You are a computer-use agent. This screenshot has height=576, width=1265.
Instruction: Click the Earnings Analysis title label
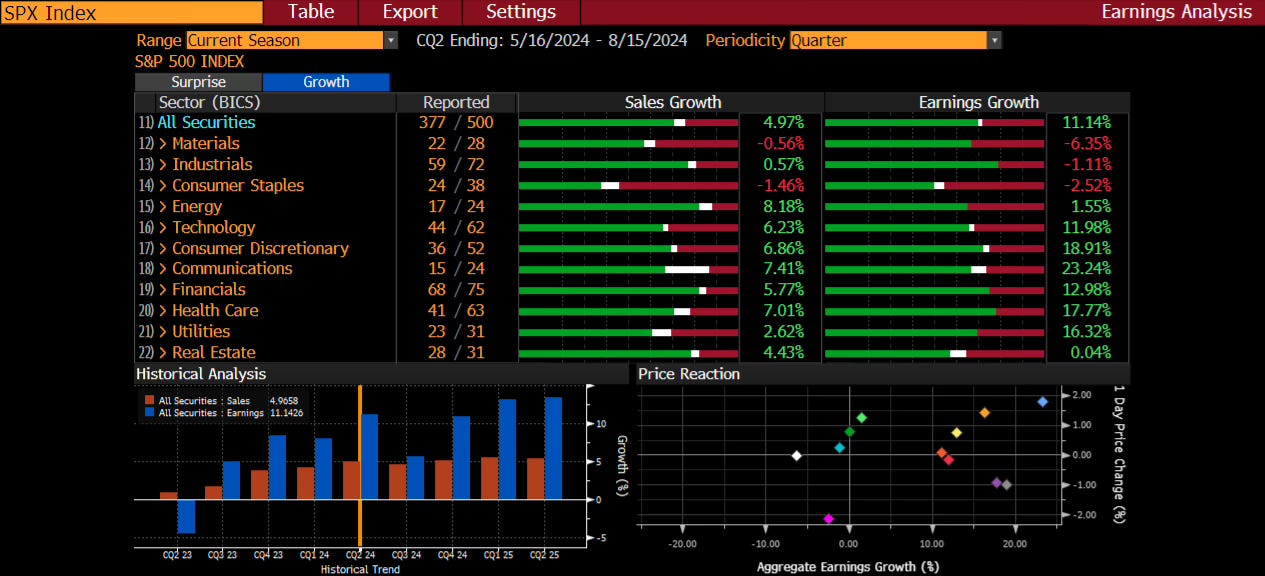[x=1176, y=12]
